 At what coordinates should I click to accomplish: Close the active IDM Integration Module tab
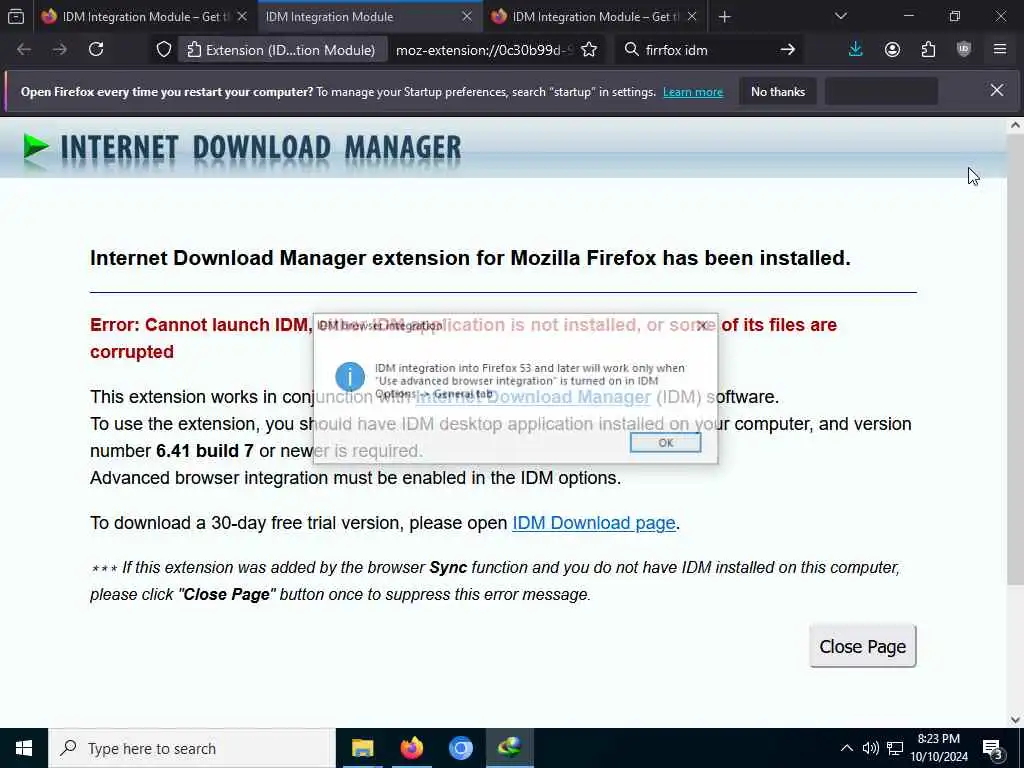(466, 16)
